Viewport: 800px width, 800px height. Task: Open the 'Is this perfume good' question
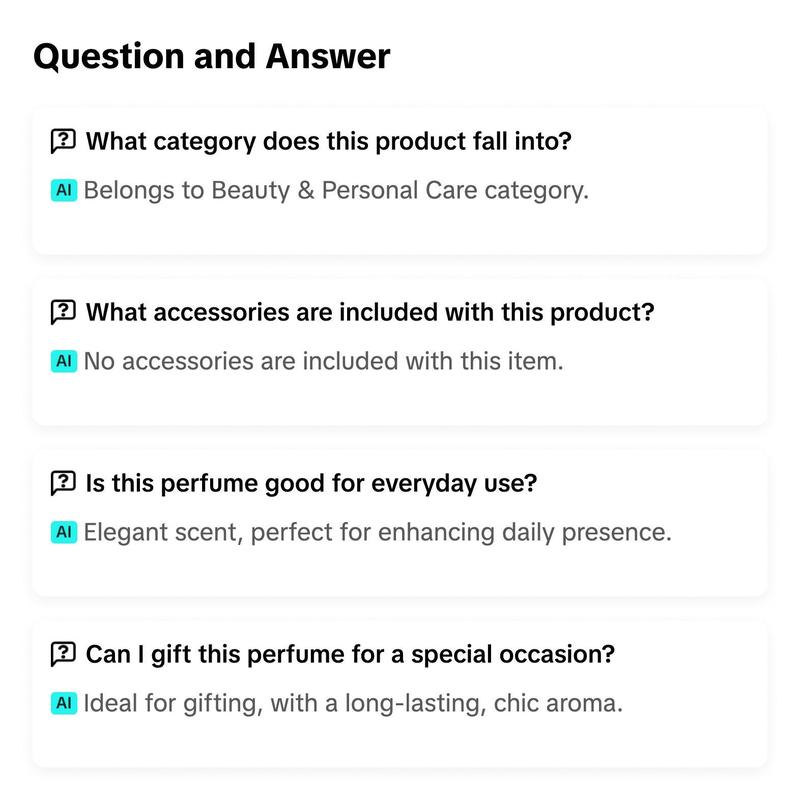tap(311, 483)
